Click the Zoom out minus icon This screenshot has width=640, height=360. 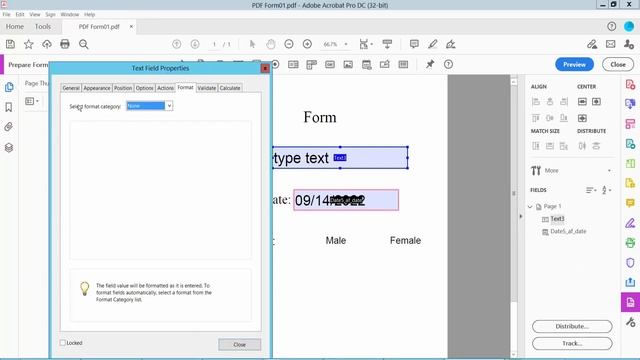[x=289, y=44]
